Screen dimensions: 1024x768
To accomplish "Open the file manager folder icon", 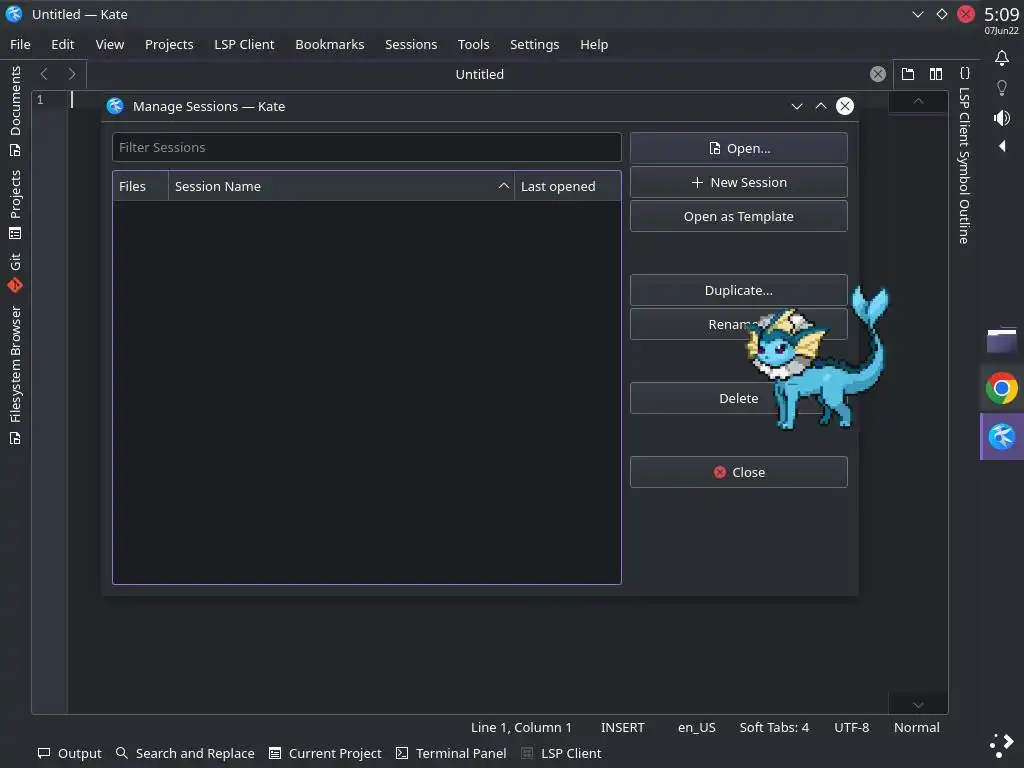I will (x=1002, y=340).
